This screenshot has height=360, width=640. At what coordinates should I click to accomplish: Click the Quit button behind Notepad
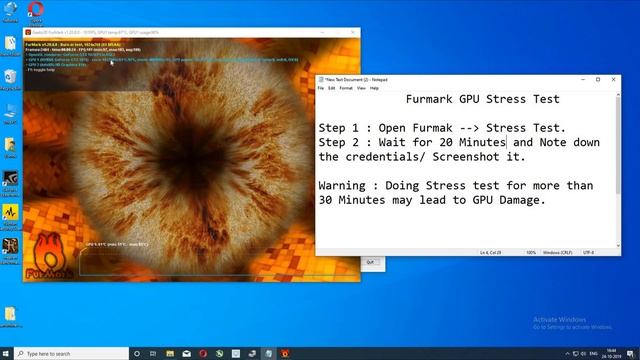click(x=370, y=262)
